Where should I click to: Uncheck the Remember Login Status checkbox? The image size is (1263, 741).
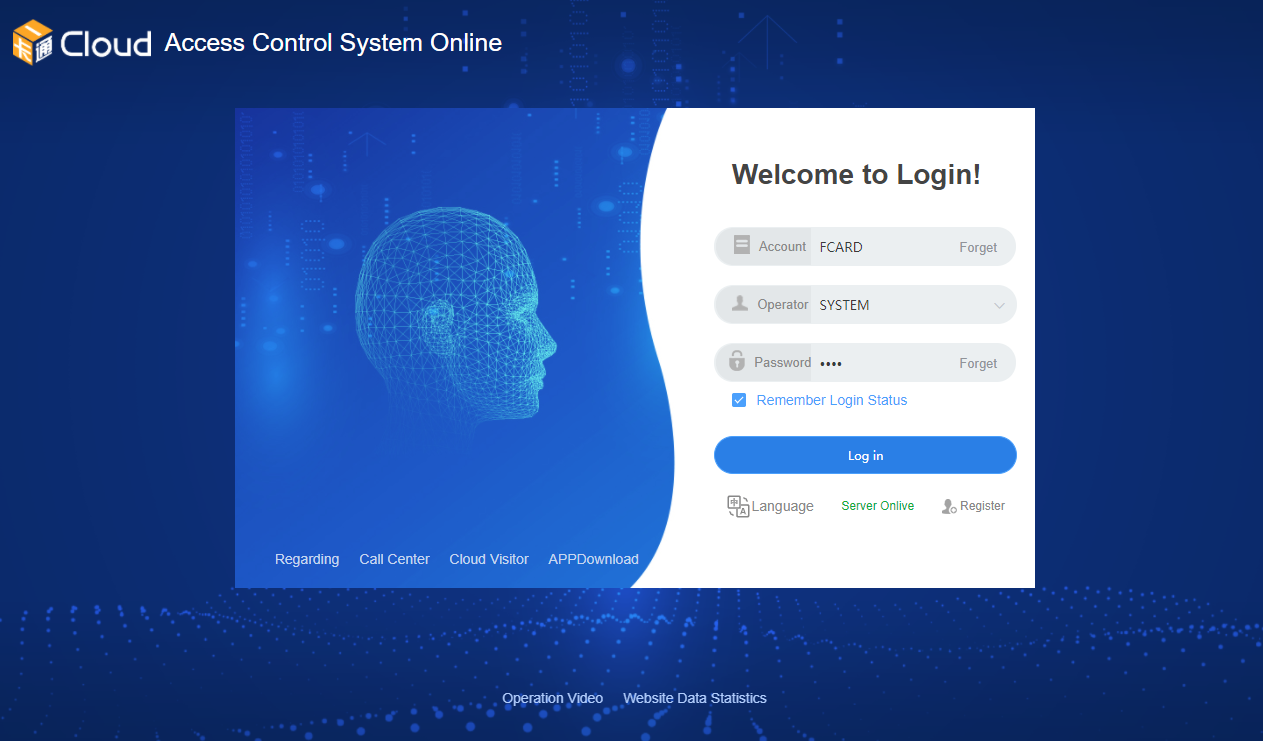(739, 400)
